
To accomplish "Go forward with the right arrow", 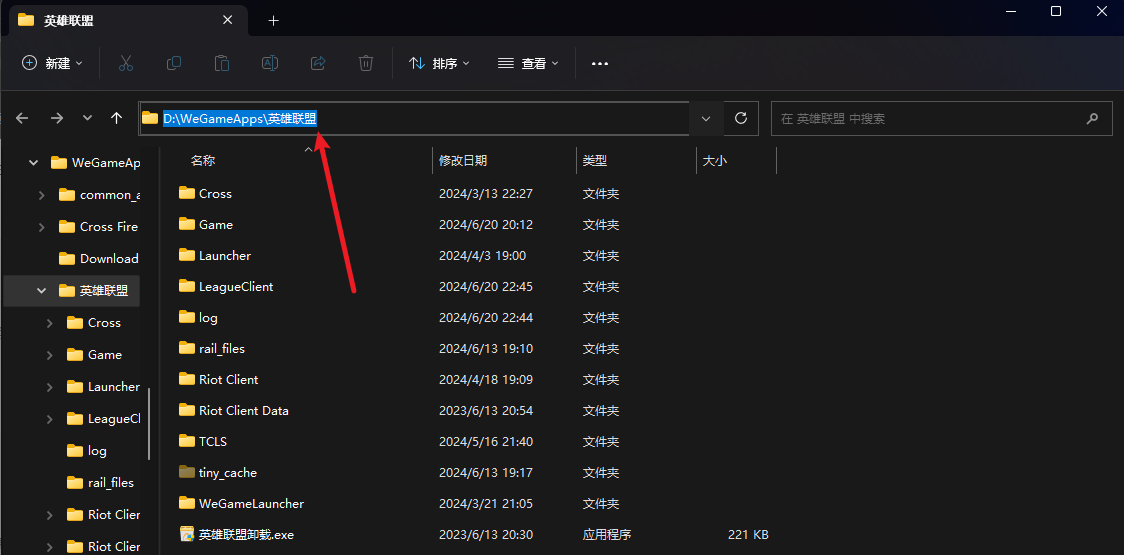I will coord(57,118).
